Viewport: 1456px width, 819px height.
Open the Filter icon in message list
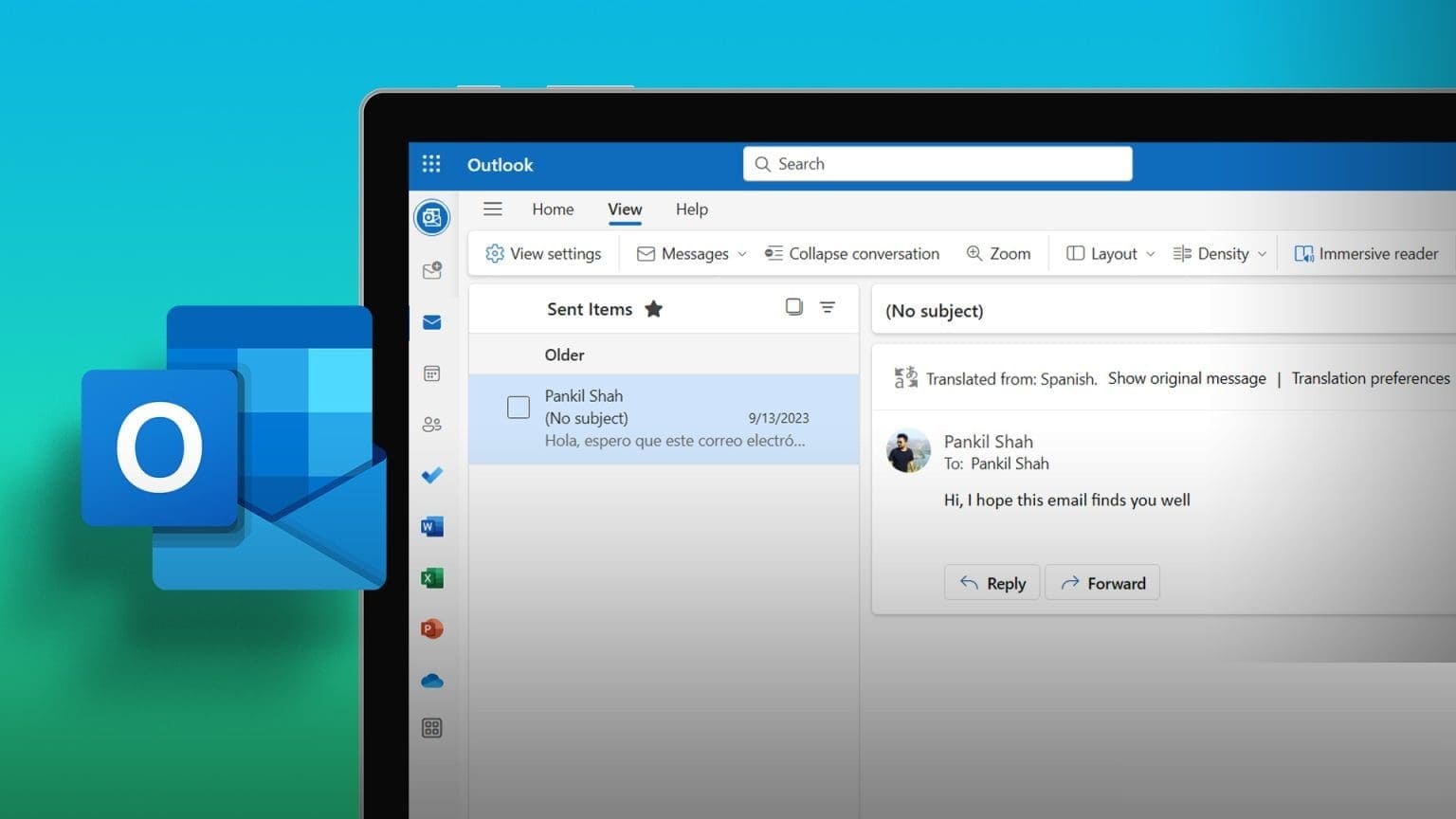[828, 307]
